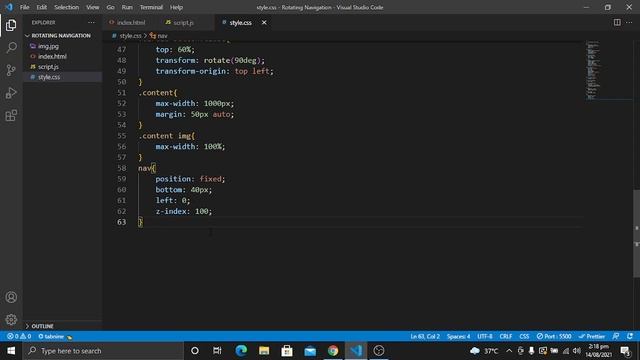The height and width of the screenshot is (360, 640).
Task: Open the Help menu
Action: click(176, 7)
